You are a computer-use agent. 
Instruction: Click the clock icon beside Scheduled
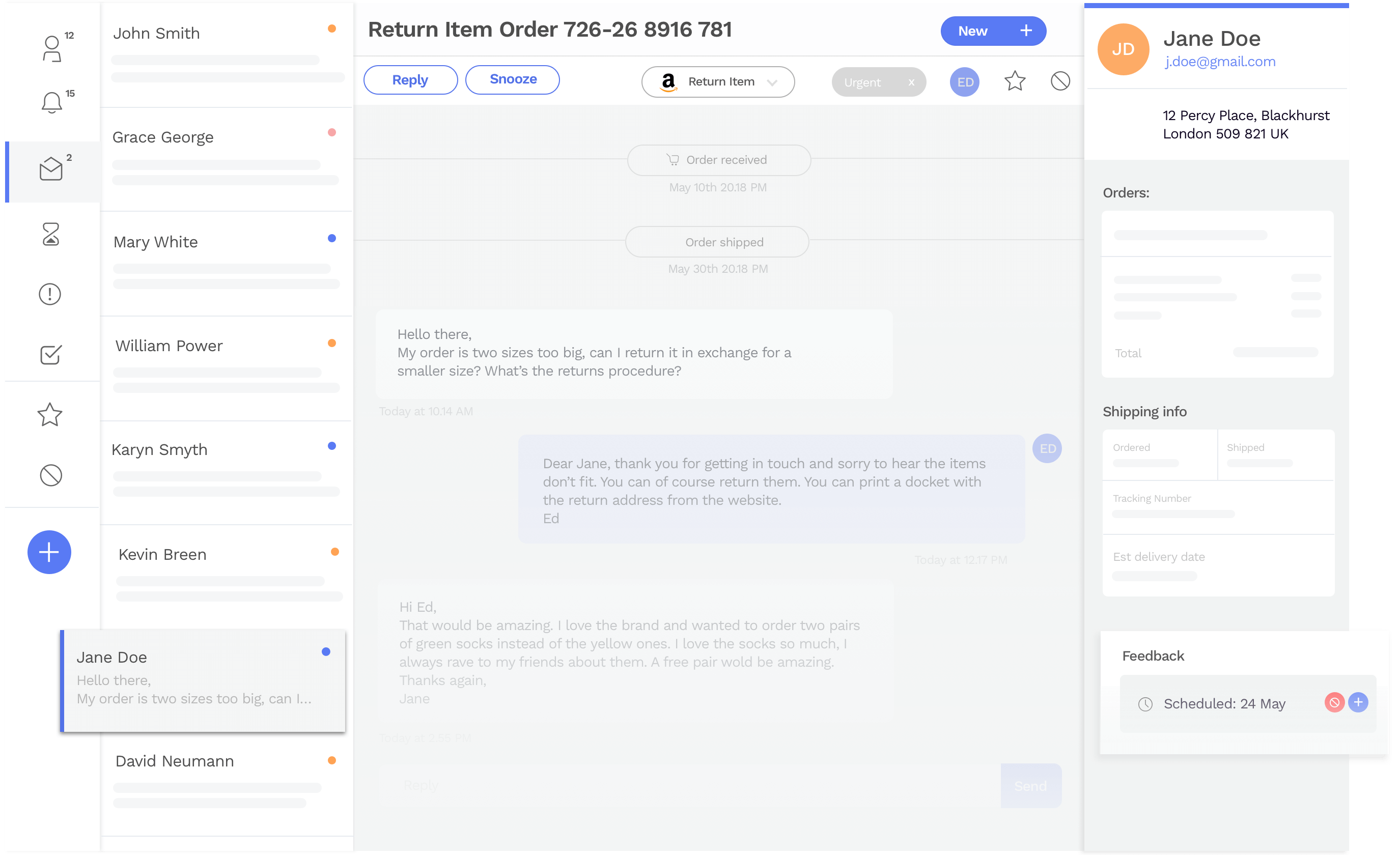(x=1145, y=704)
